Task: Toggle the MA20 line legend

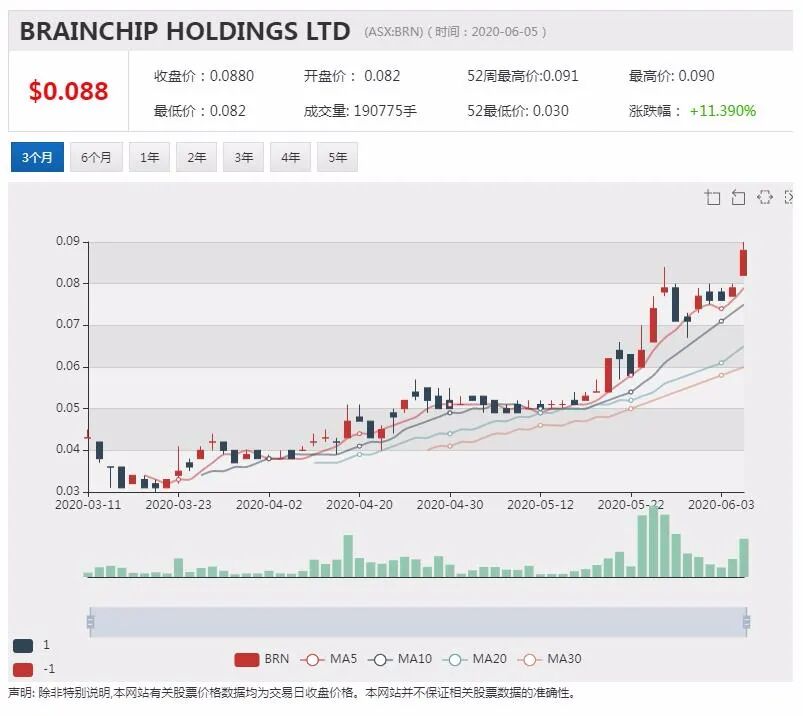Action: point(475,660)
